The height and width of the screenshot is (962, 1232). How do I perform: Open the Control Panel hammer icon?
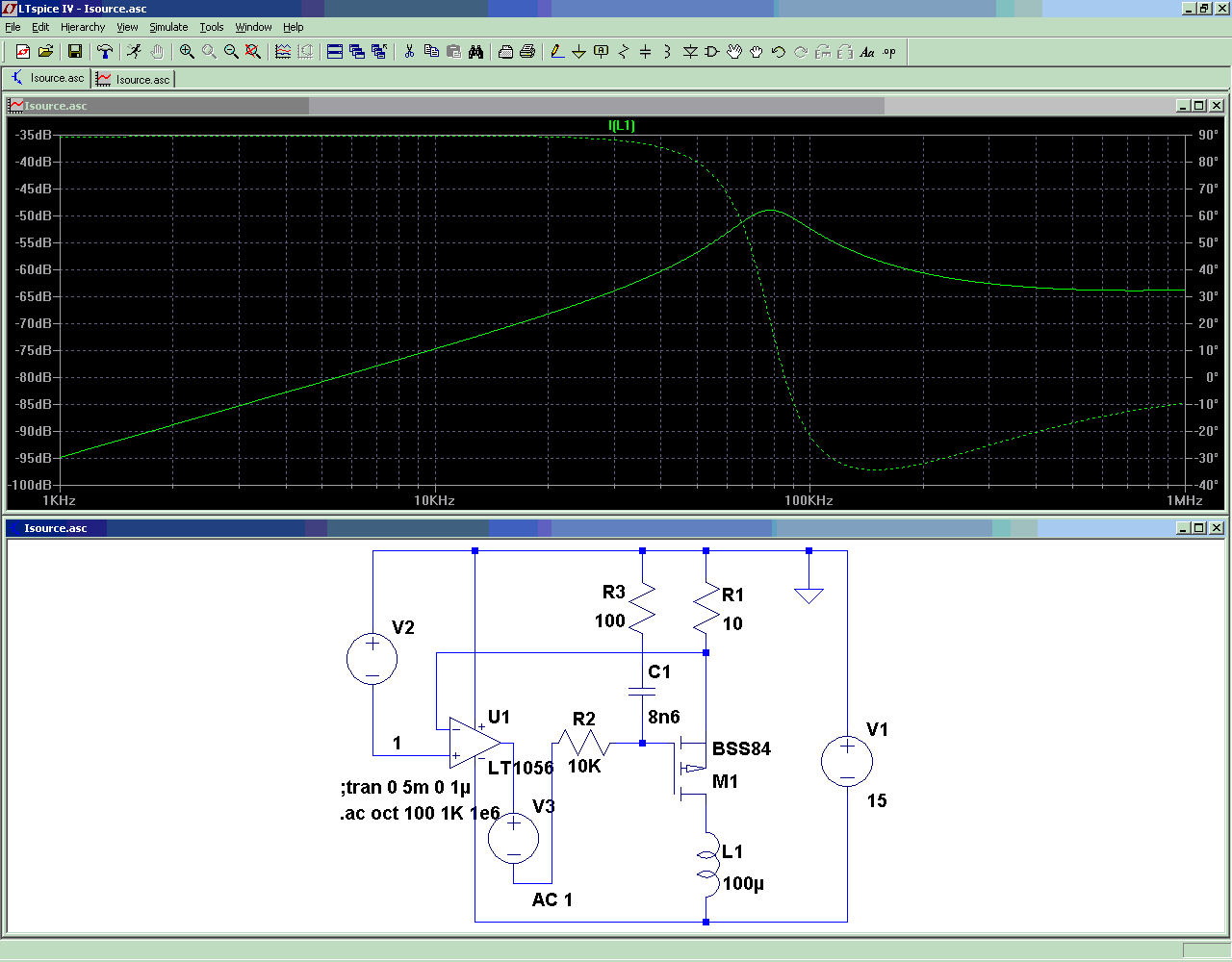(105, 52)
